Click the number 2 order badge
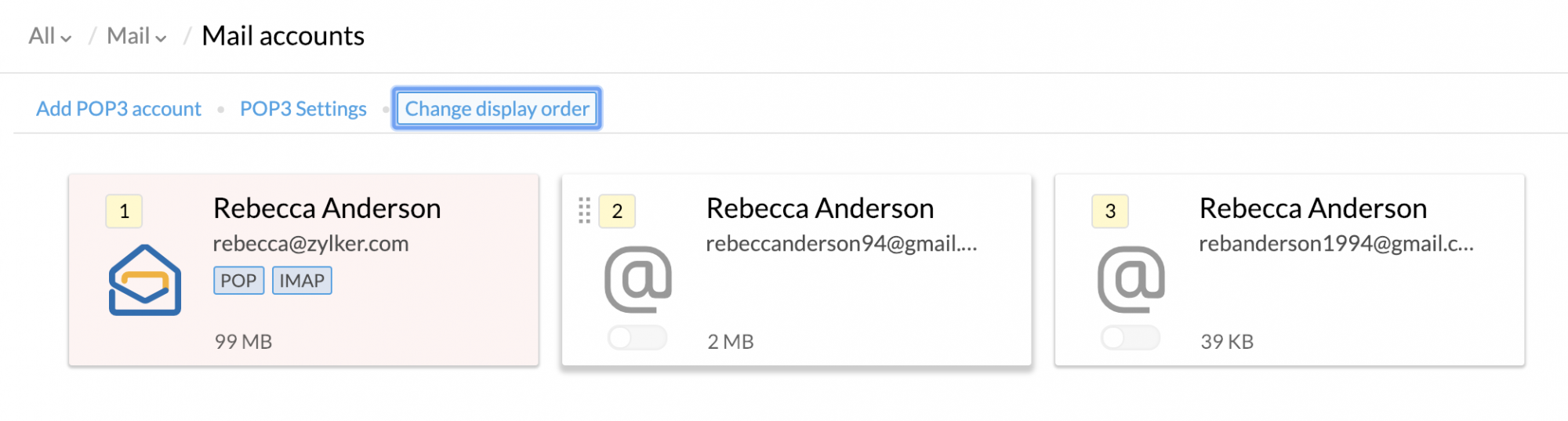1568x421 pixels. [x=617, y=211]
